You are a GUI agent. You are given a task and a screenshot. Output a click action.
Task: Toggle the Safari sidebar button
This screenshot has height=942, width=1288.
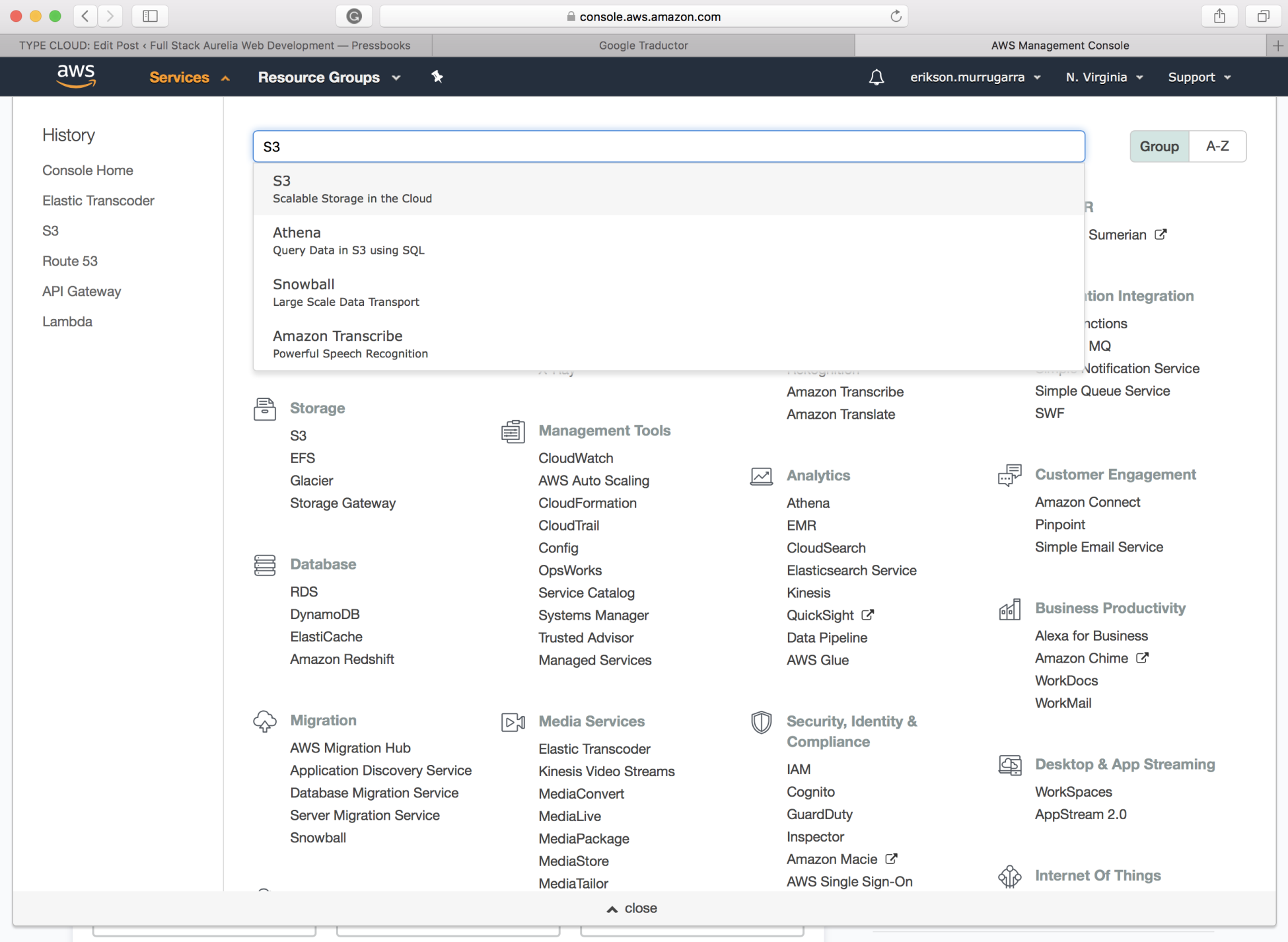click(x=150, y=16)
